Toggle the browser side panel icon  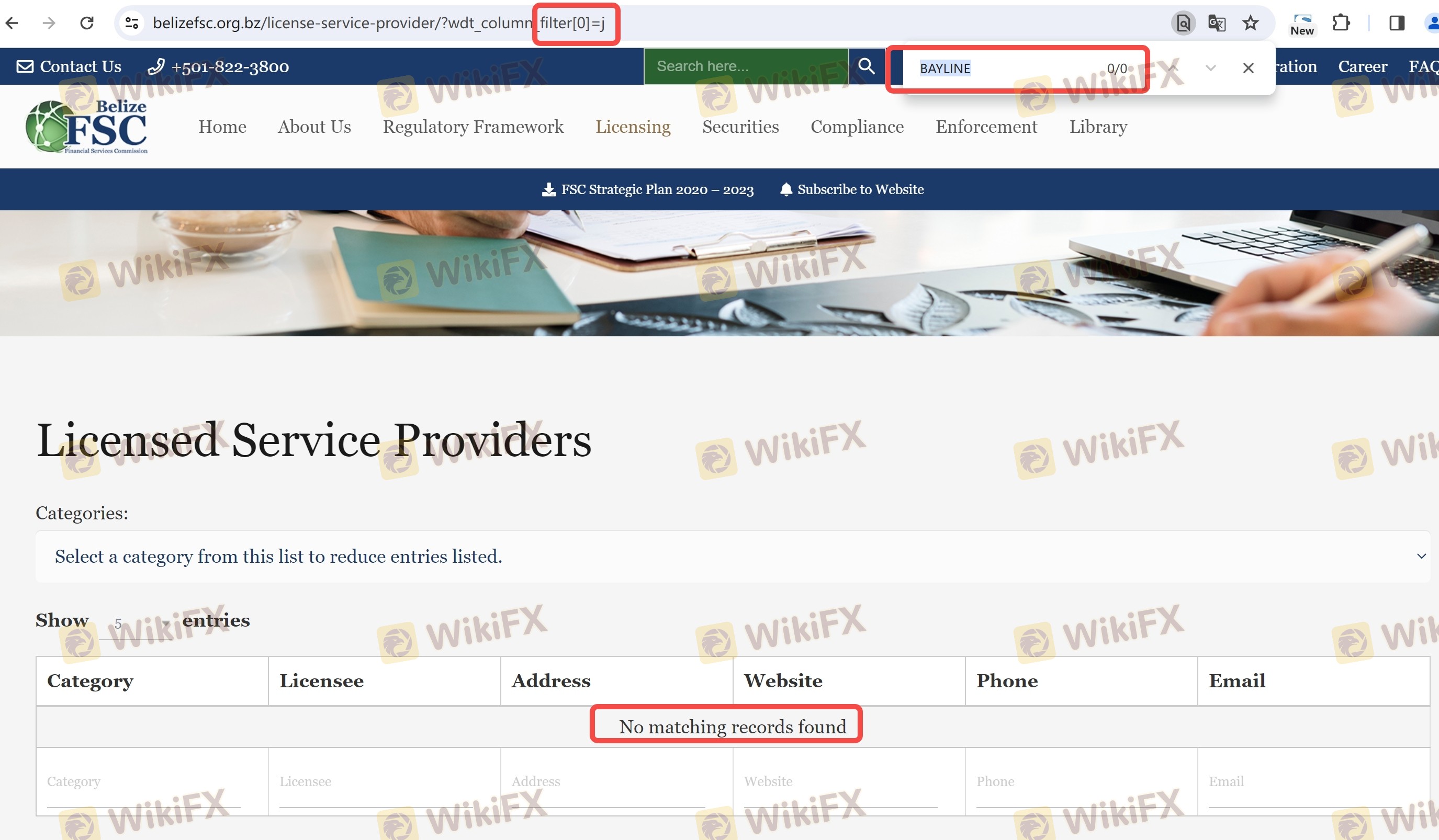tap(1397, 23)
